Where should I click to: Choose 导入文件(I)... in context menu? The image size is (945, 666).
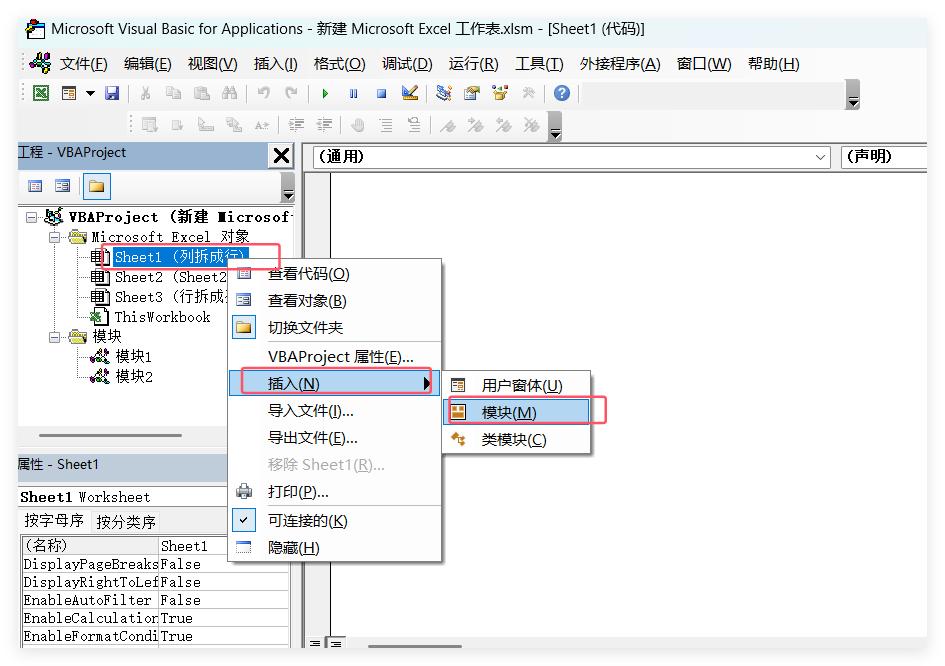(x=335, y=411)
